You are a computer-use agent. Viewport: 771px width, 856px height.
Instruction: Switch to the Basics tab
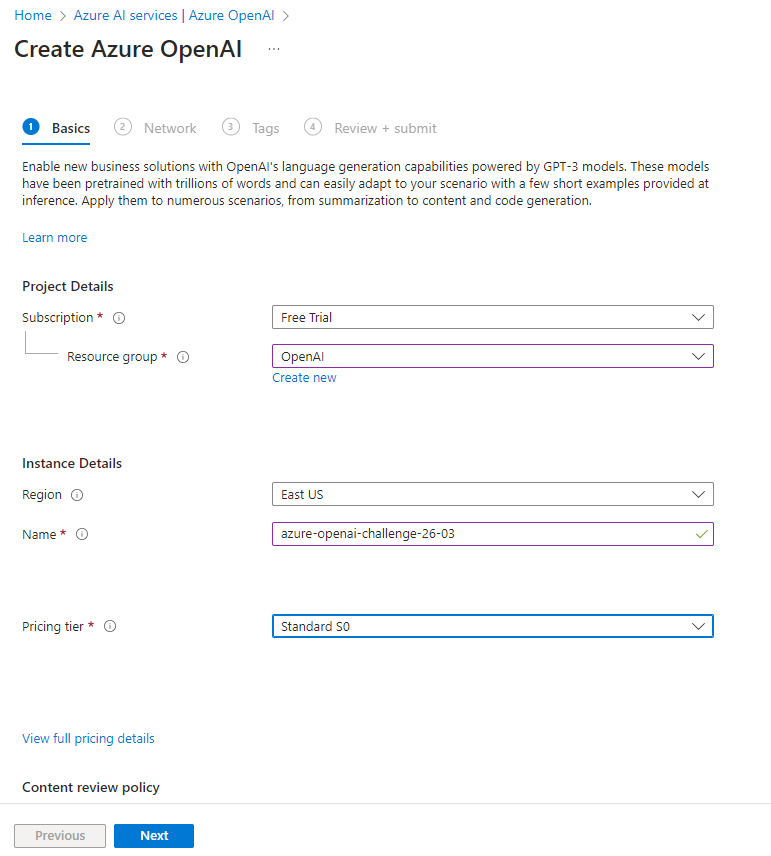click(56, 128)
